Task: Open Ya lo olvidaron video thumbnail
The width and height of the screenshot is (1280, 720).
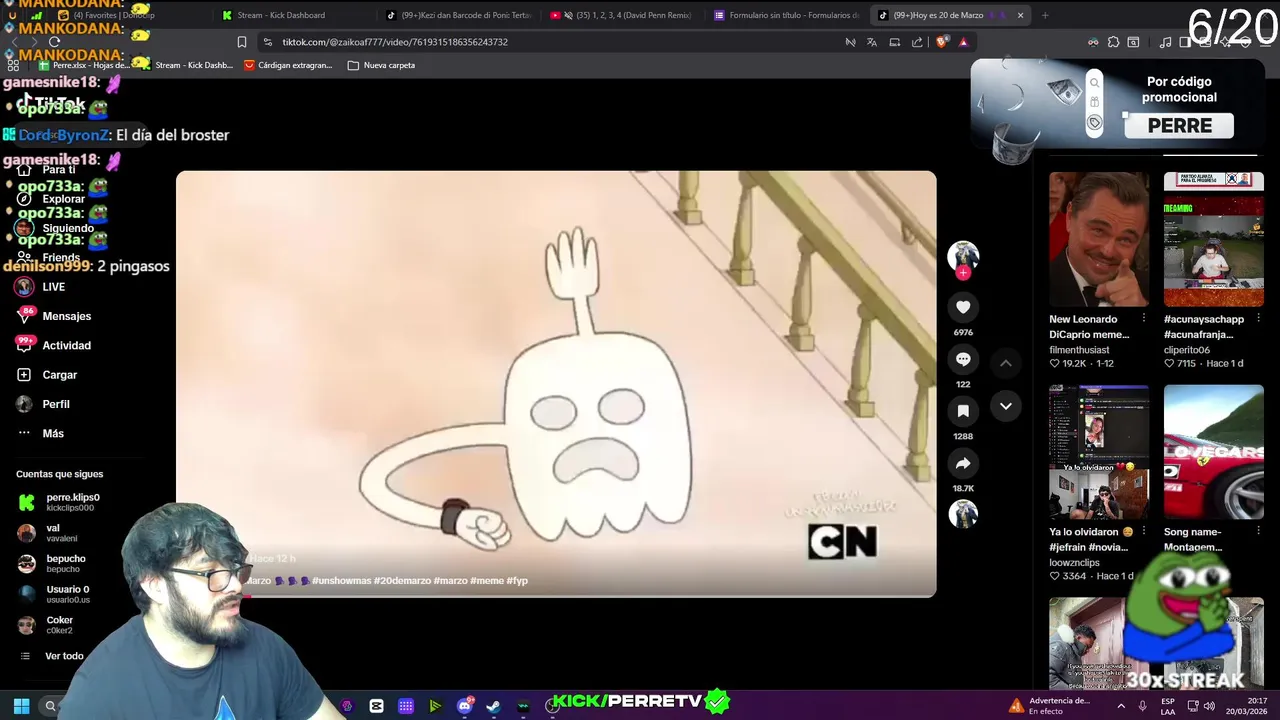Action: (x=1099, y=452)
